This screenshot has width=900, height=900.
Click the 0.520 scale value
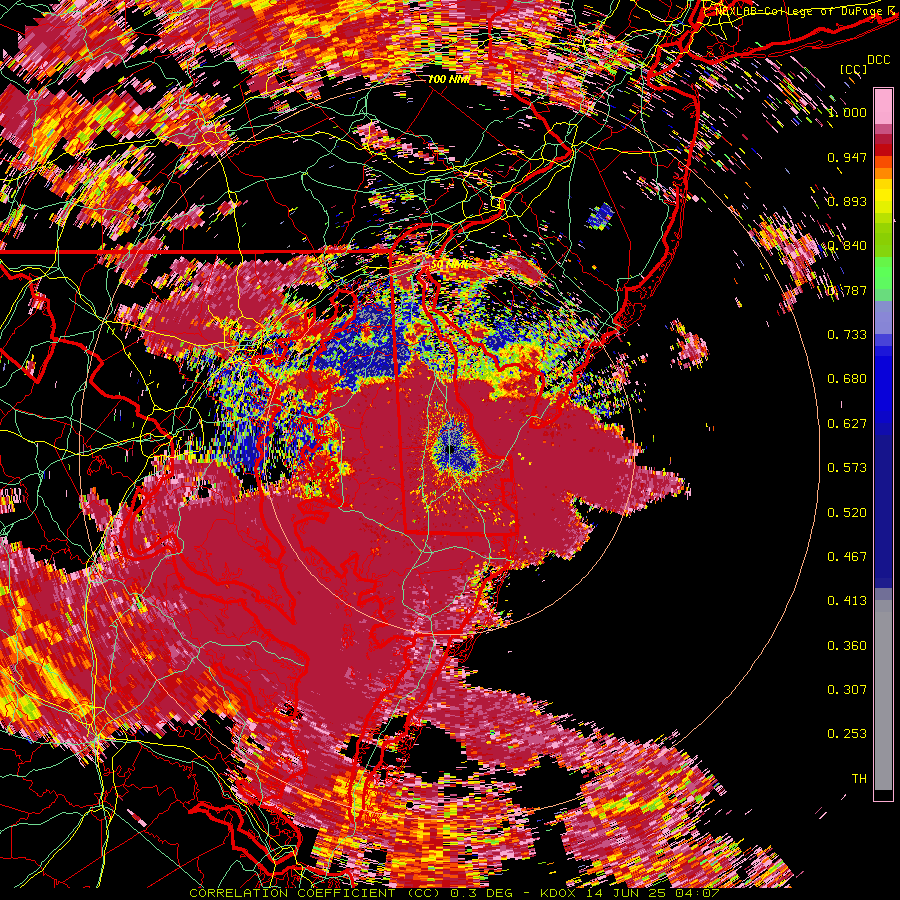[847, 513]
